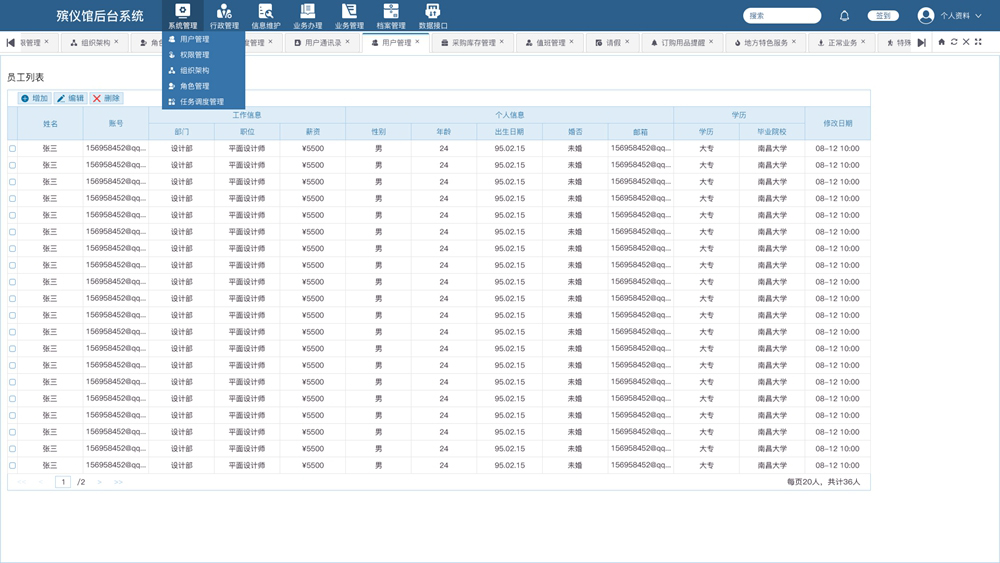Tick the checkbox of the first employee row
The width and height of the screenshot is (1000, 563).
(x=13, y=148)
